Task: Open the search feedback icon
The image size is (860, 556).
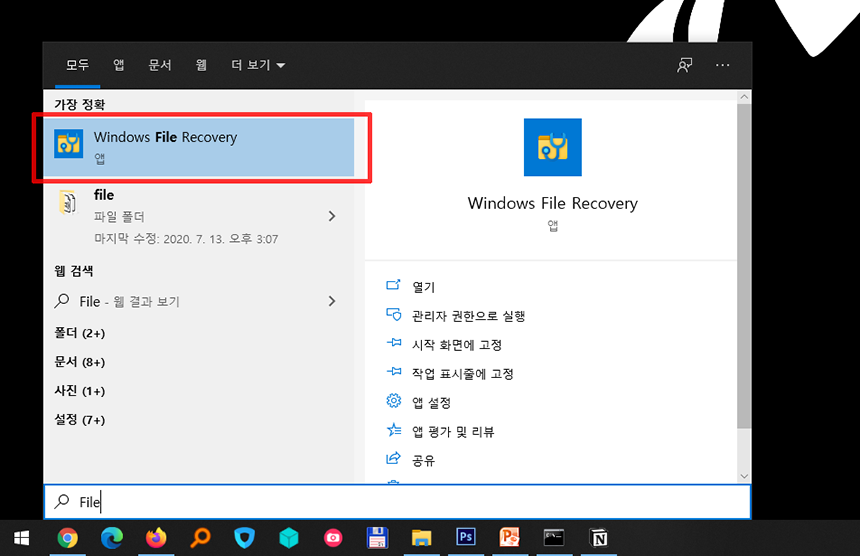Action: click(684, 65)
